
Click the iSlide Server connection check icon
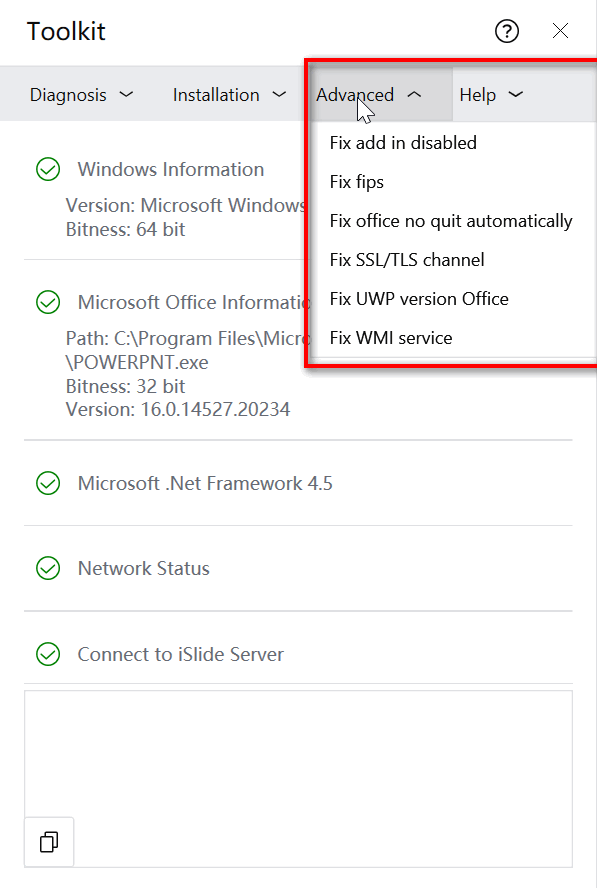(48, 654)
